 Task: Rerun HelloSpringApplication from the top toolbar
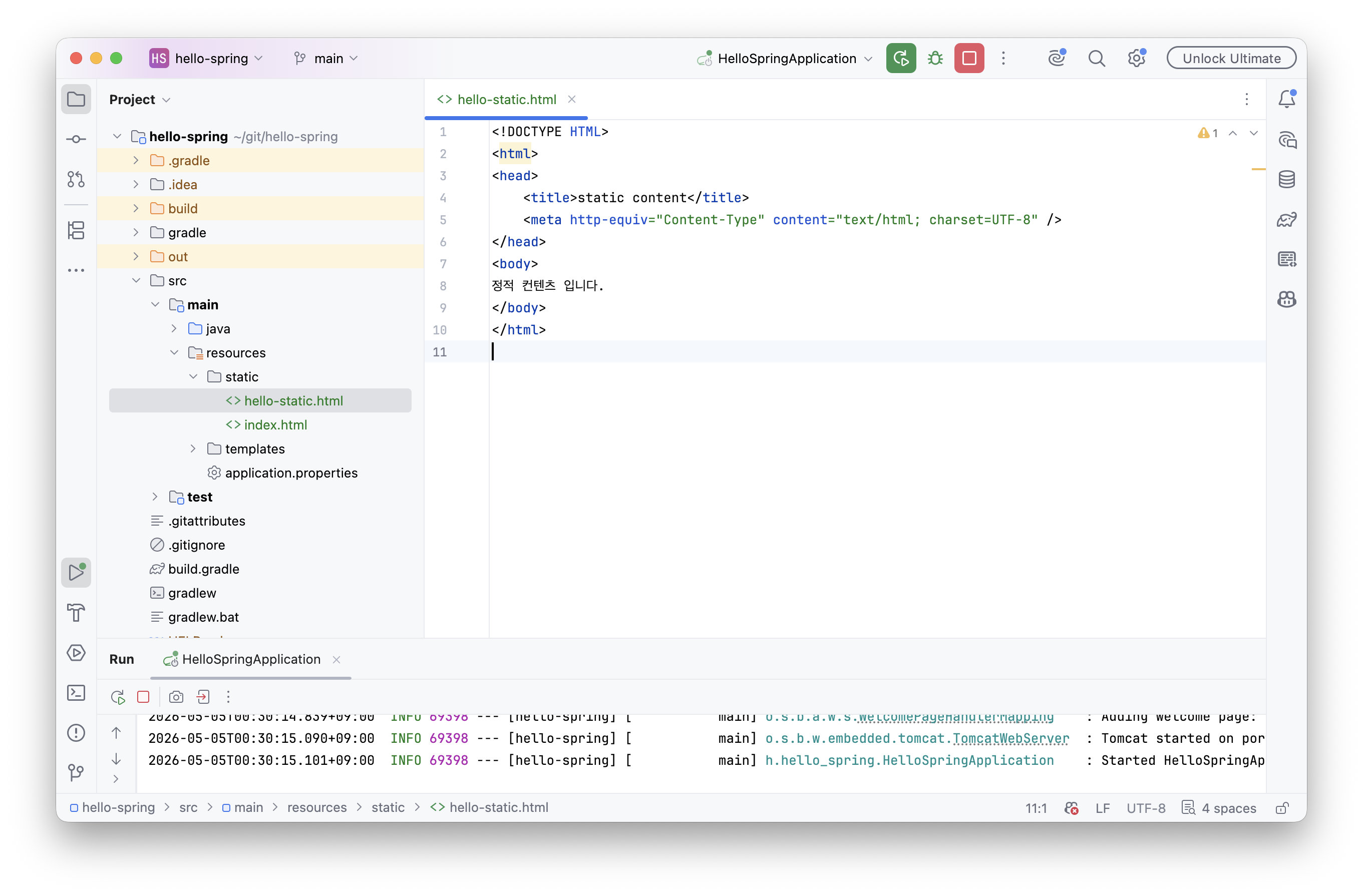[x=901, y=58]
